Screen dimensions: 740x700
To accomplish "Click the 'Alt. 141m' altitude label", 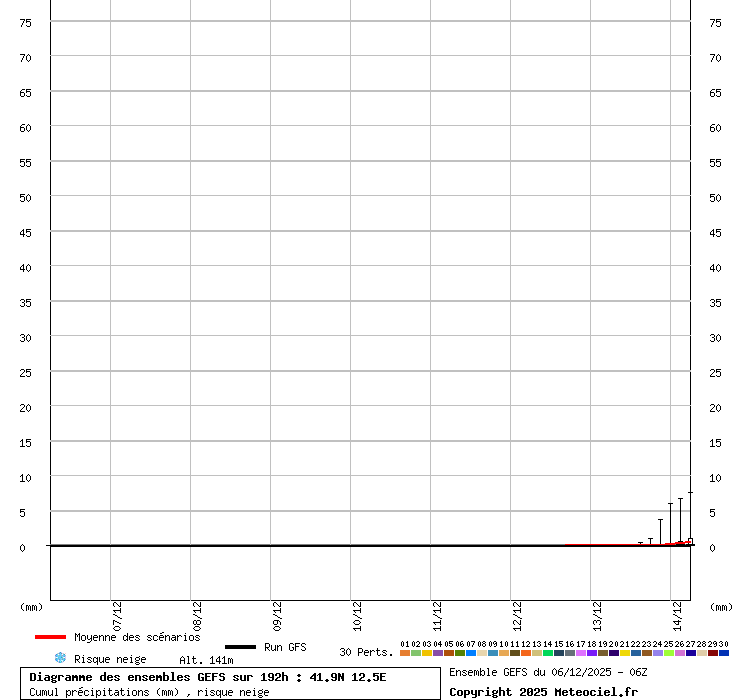I will click(x=206, y=659).
